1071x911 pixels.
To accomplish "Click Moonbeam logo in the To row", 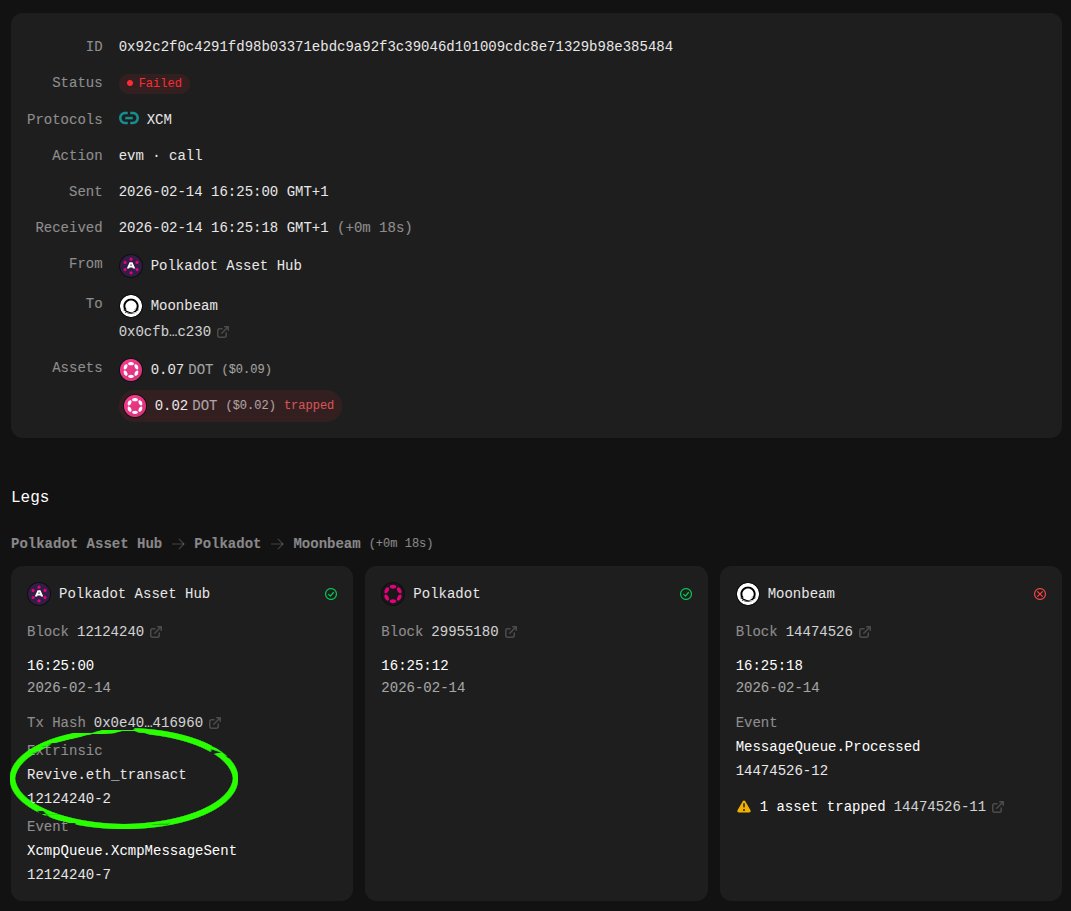I will [x=131, y=305].
